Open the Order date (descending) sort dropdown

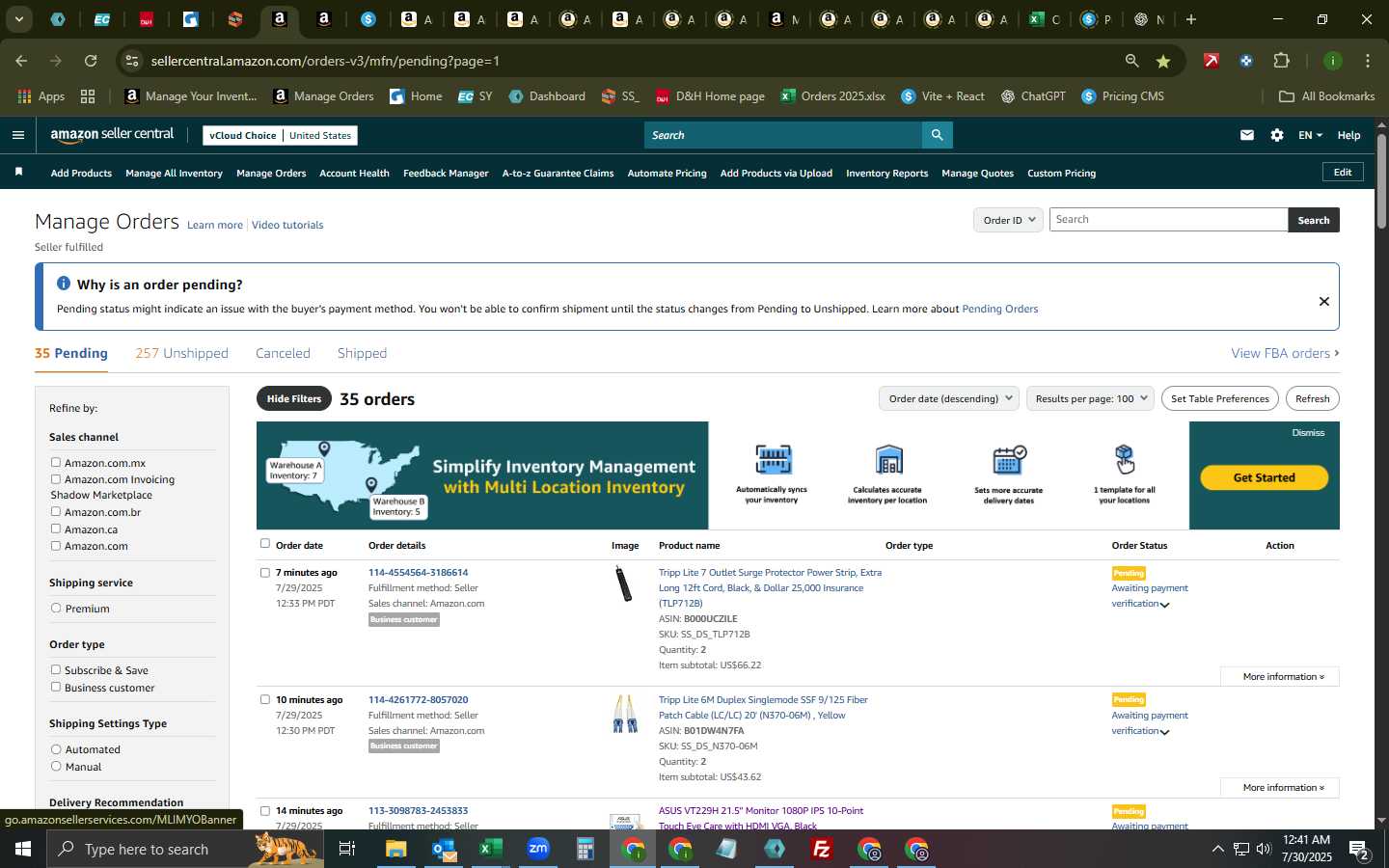coord(949,398)
